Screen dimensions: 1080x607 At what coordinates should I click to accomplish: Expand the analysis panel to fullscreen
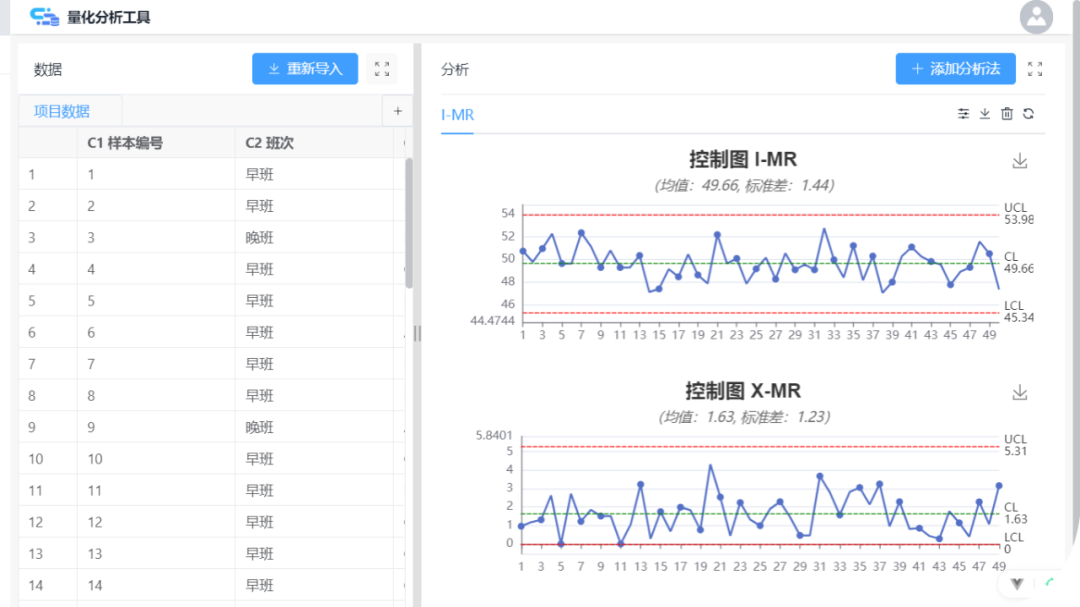[1035, 69]
